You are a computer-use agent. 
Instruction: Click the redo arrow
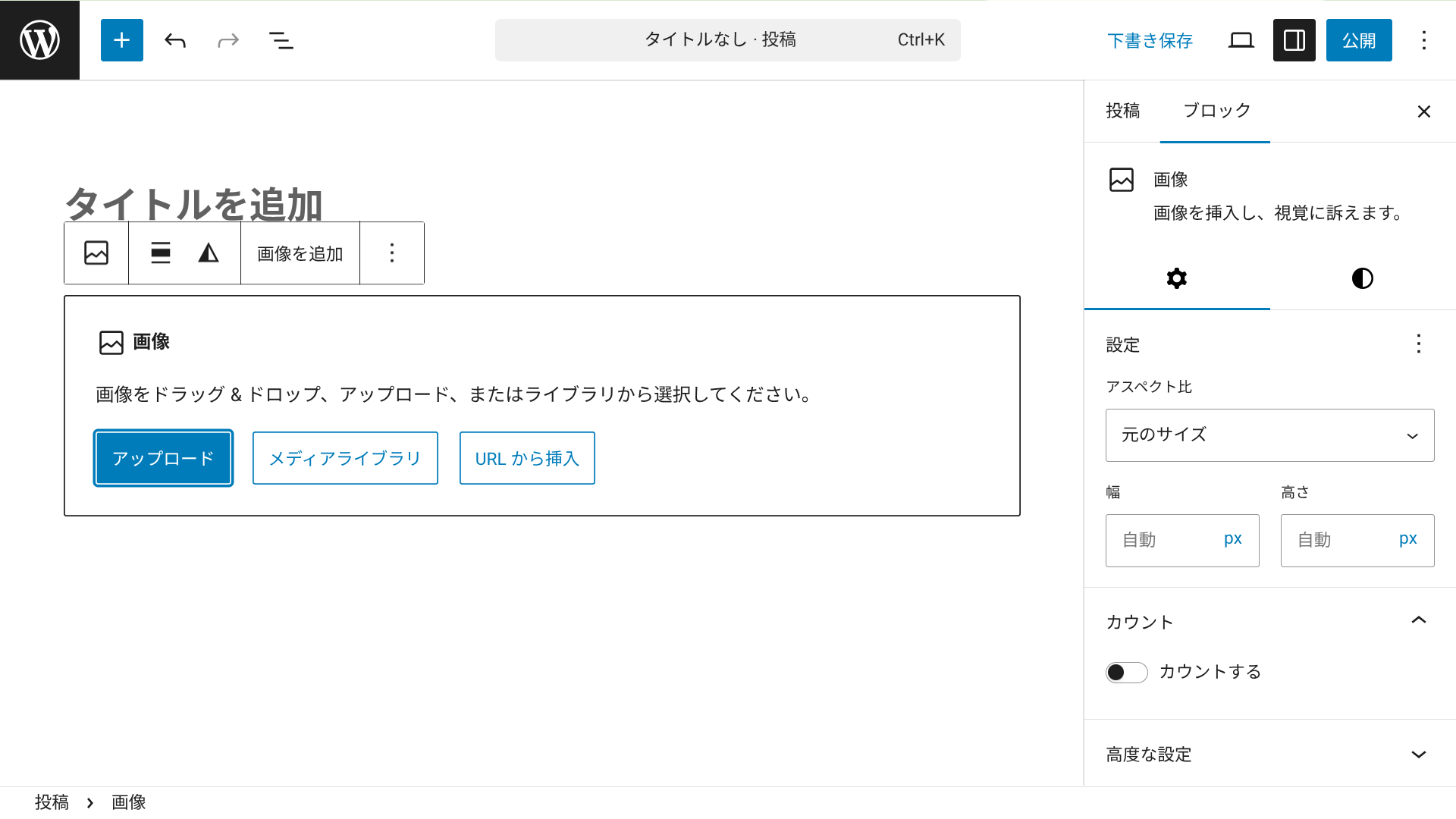coord(227,40)
